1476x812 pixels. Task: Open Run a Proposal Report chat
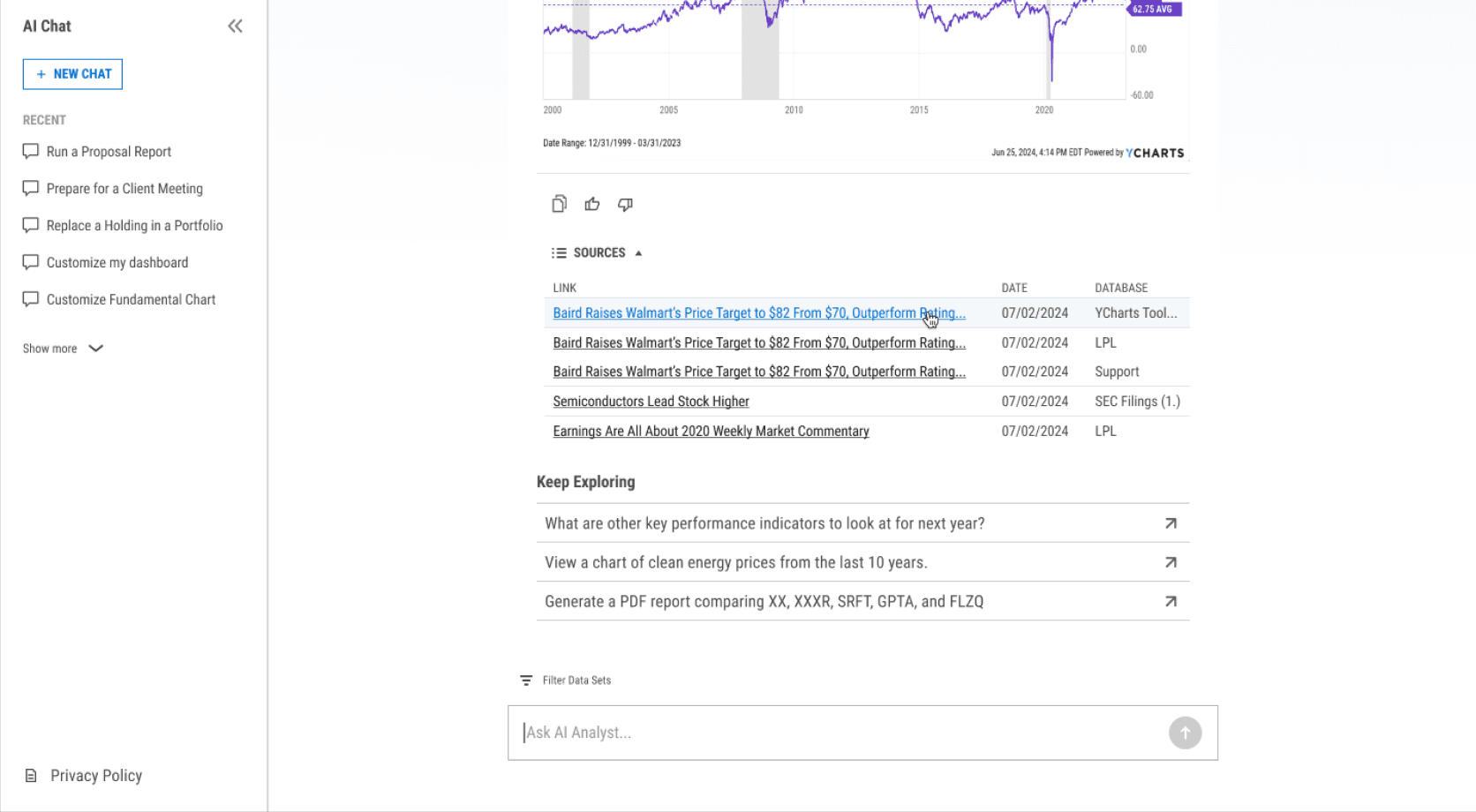point(109,152)
